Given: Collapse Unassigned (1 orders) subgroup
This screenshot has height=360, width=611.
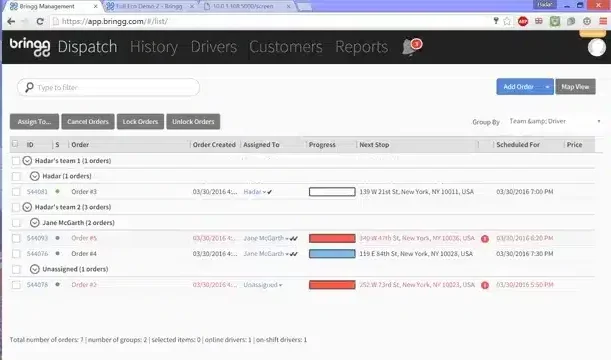Looking at the screenshot, I should [35, 269].
